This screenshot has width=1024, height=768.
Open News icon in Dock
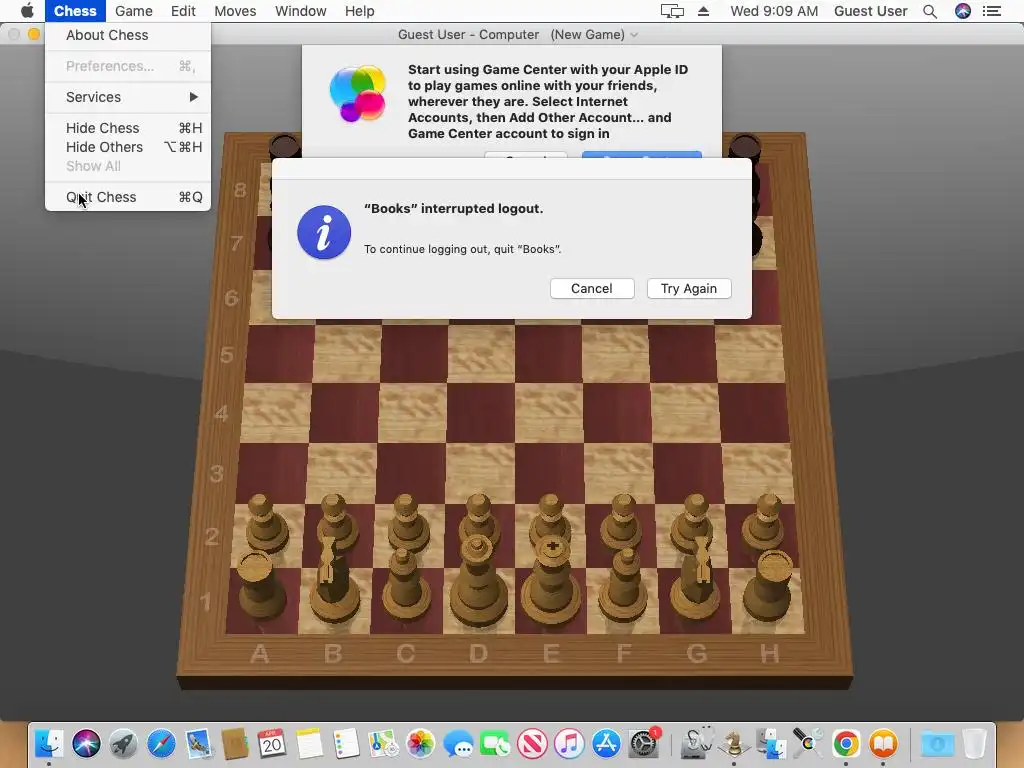(532, 743)
